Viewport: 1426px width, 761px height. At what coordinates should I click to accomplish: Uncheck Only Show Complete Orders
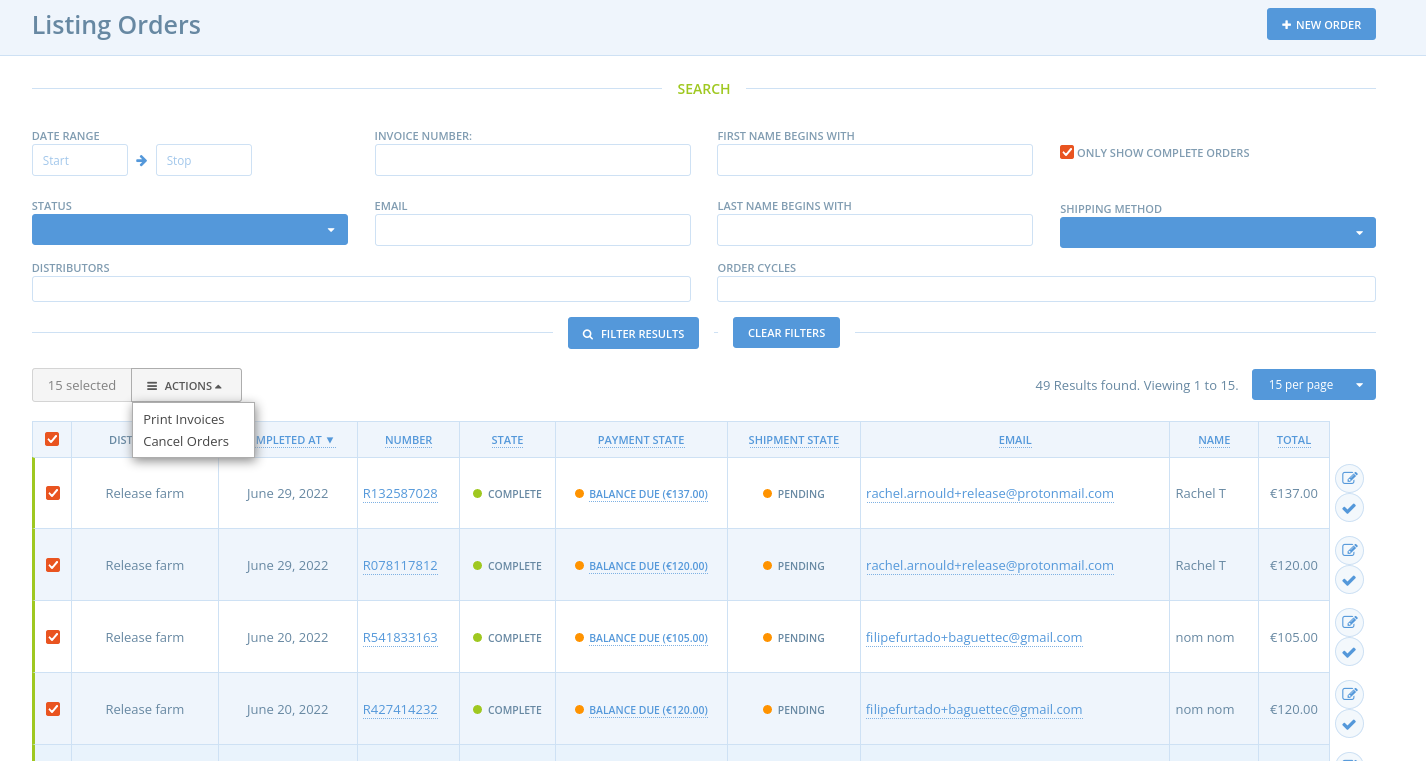click(1067, 152)
